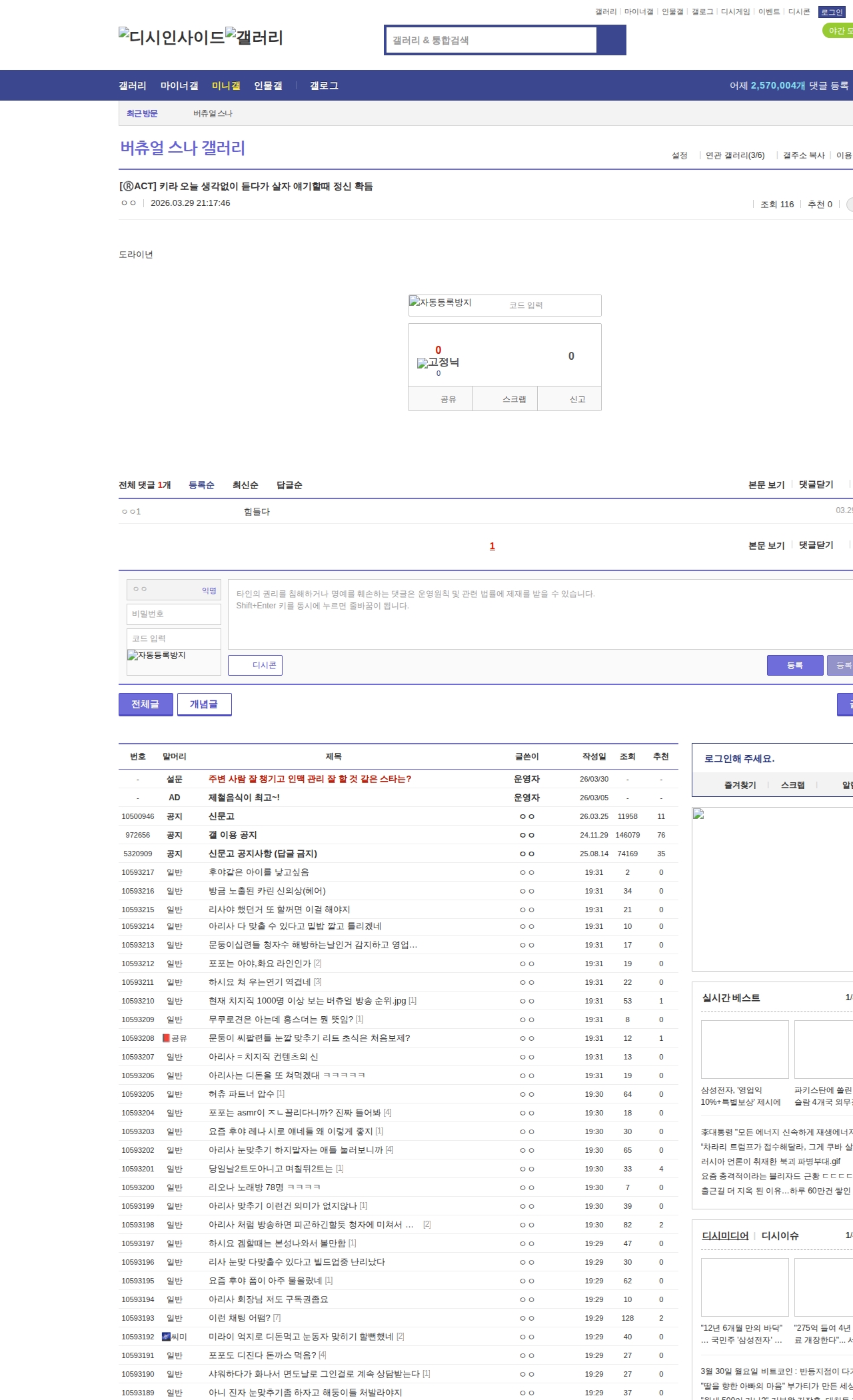Click the red 공유 icon on post 10593208

166,1038
